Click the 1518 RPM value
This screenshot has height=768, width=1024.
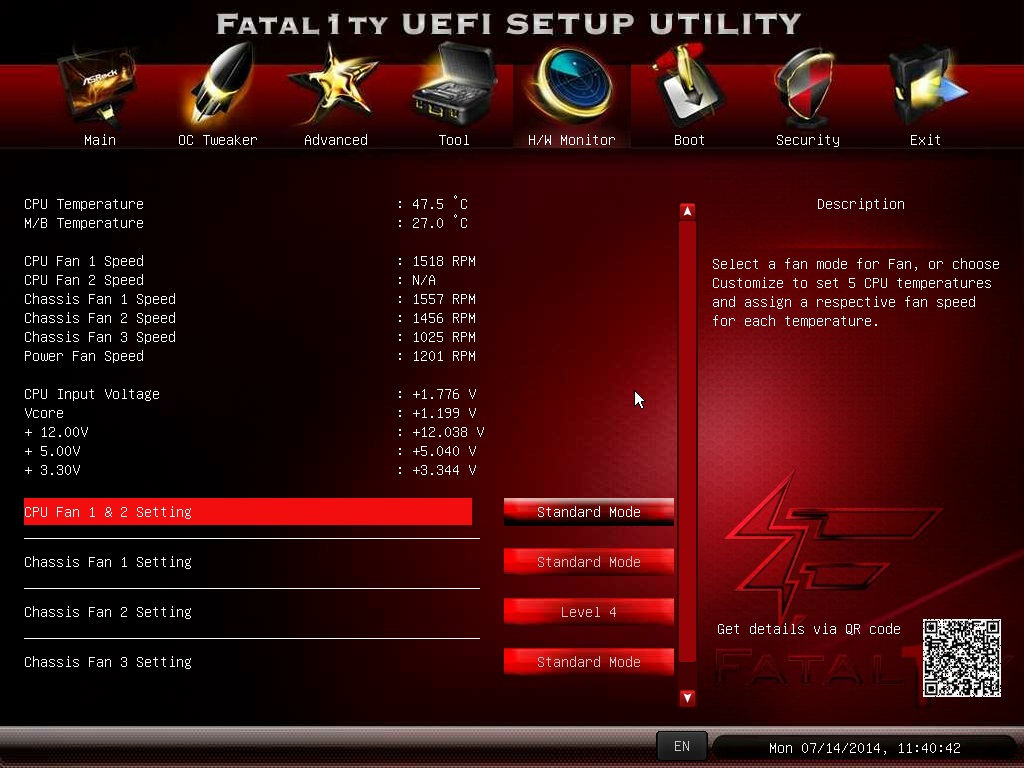point(444,261)
